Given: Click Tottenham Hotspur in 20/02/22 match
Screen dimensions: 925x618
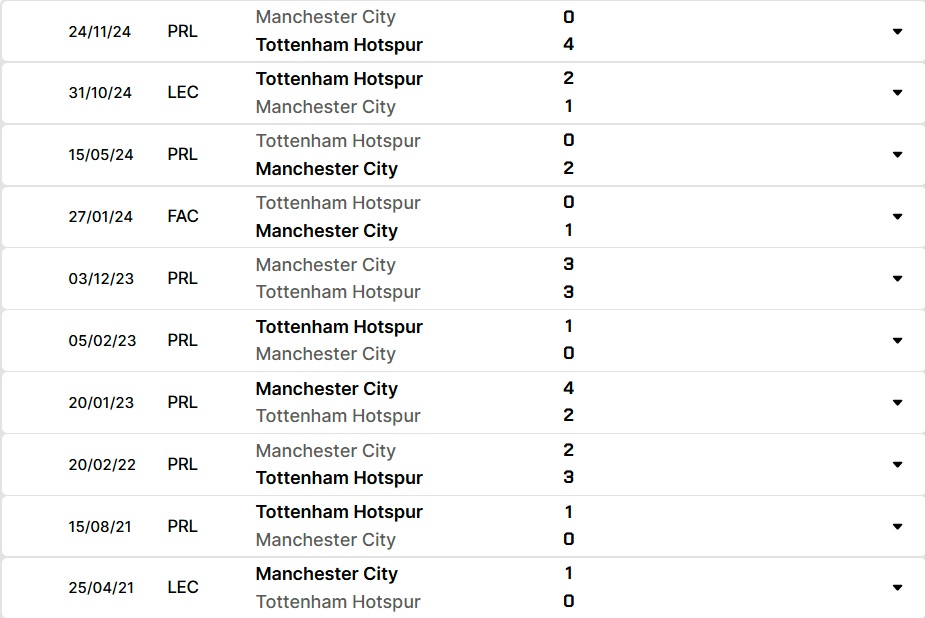Looking at the screenshot, I should coord(339,478).
